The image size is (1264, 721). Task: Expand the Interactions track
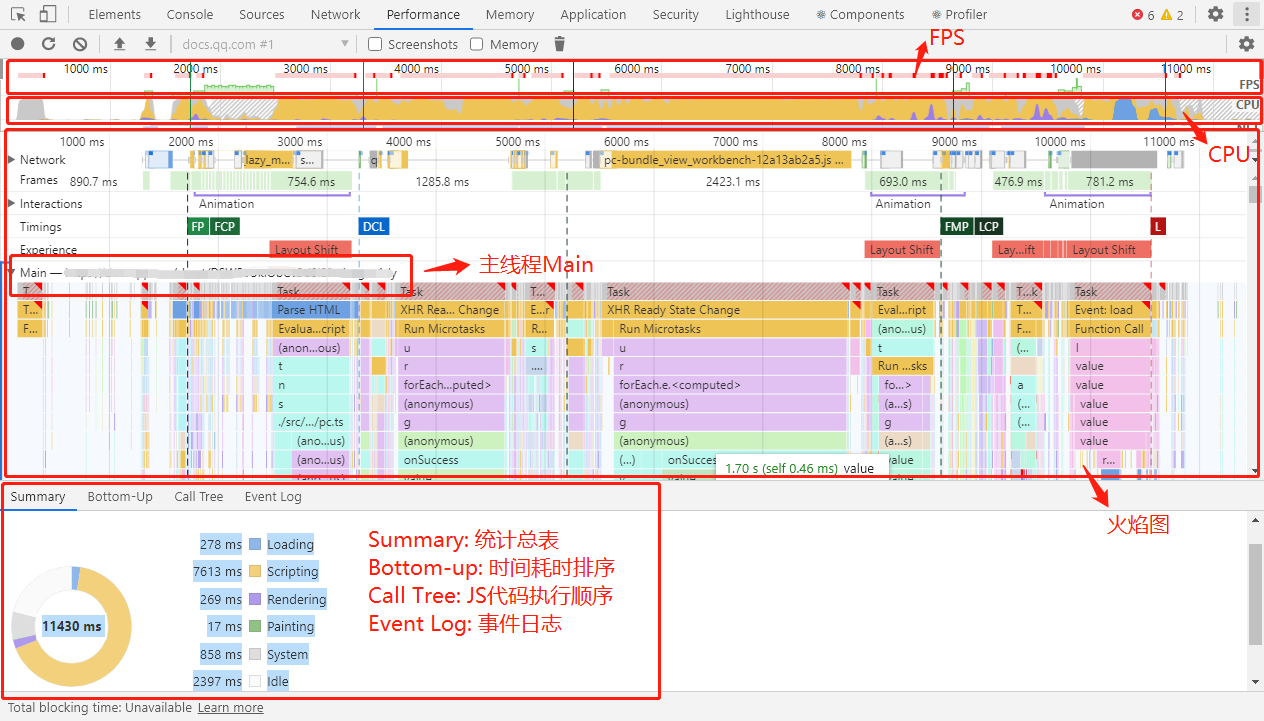tap(12, 204)
